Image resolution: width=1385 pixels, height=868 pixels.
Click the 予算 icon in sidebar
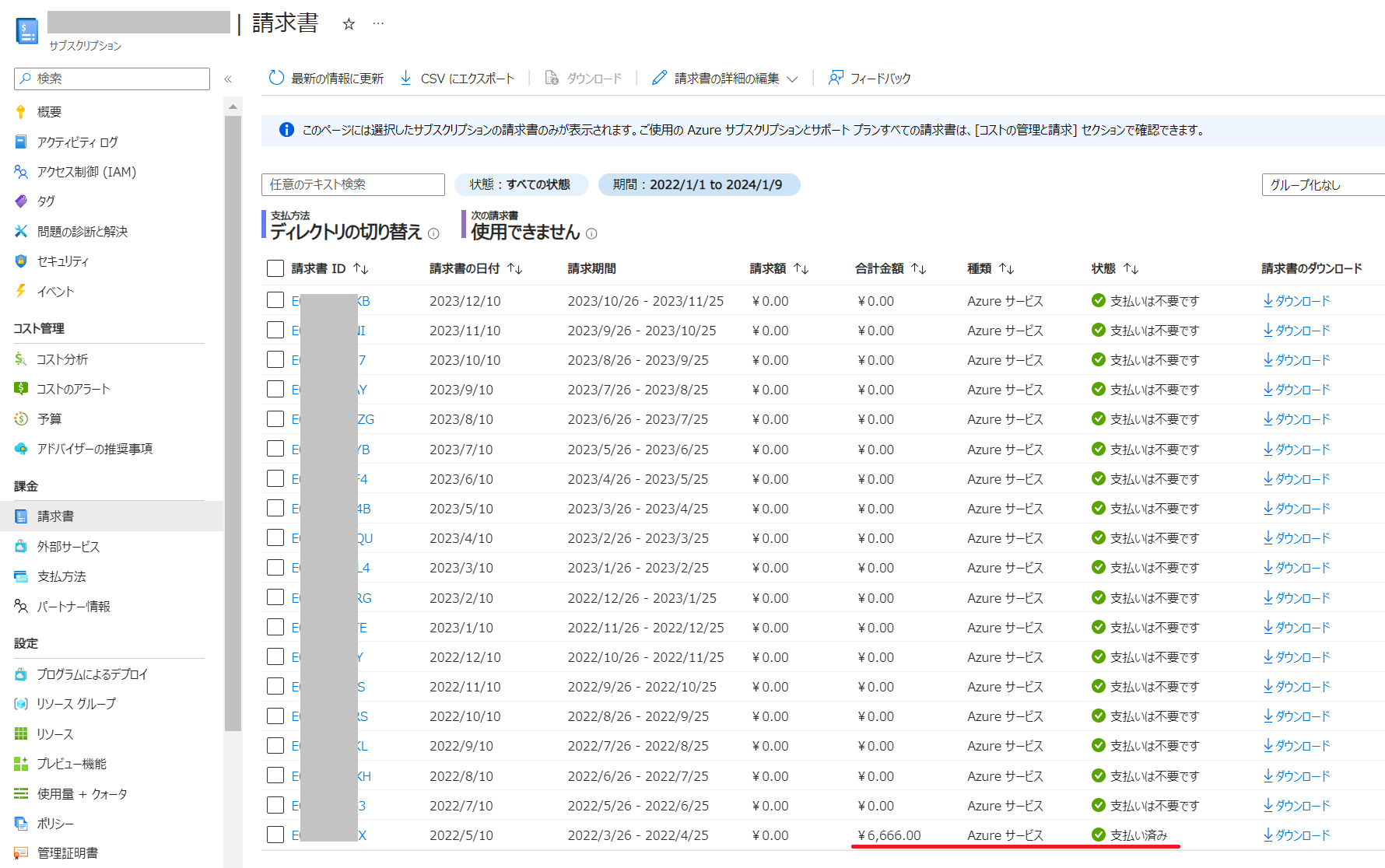[x=21, y=418]
